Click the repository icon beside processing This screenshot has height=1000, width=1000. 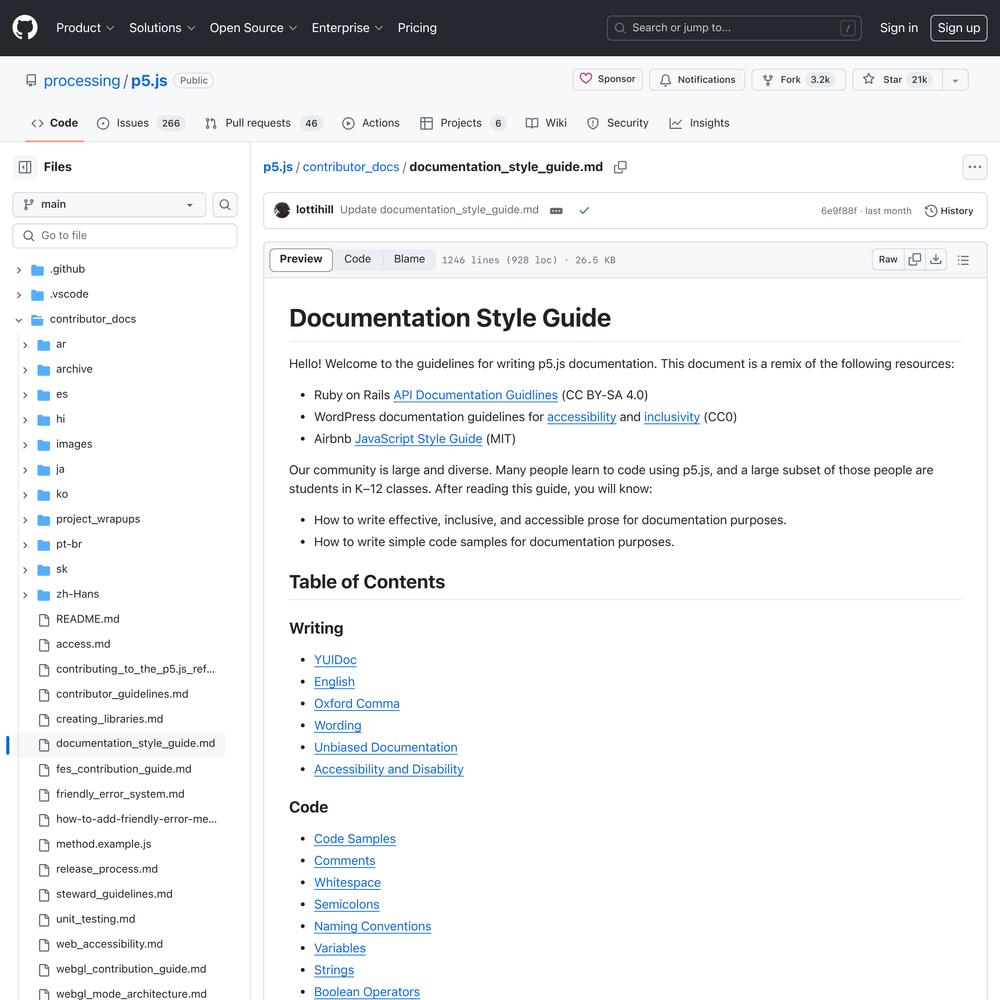point(31,80)
